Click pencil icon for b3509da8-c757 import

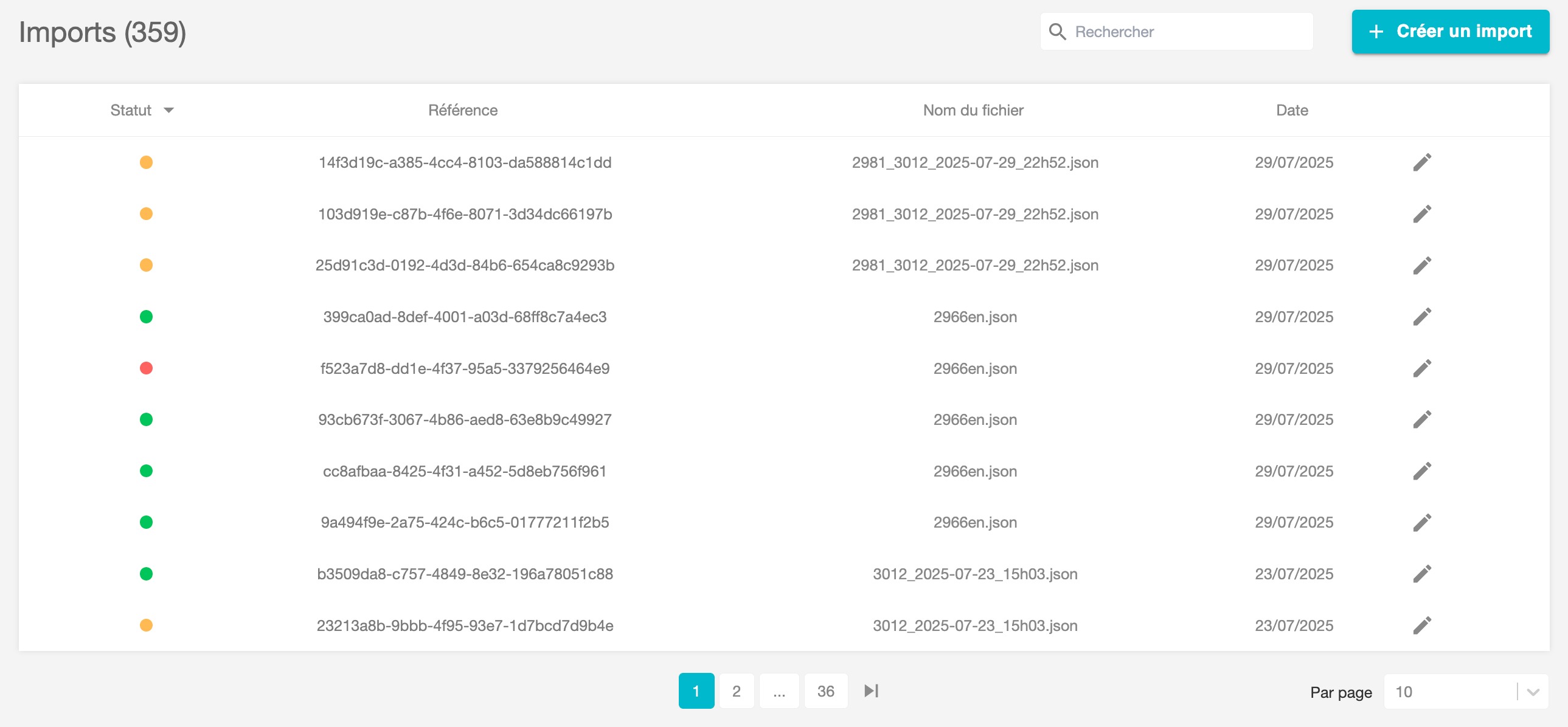[1421, 574]
